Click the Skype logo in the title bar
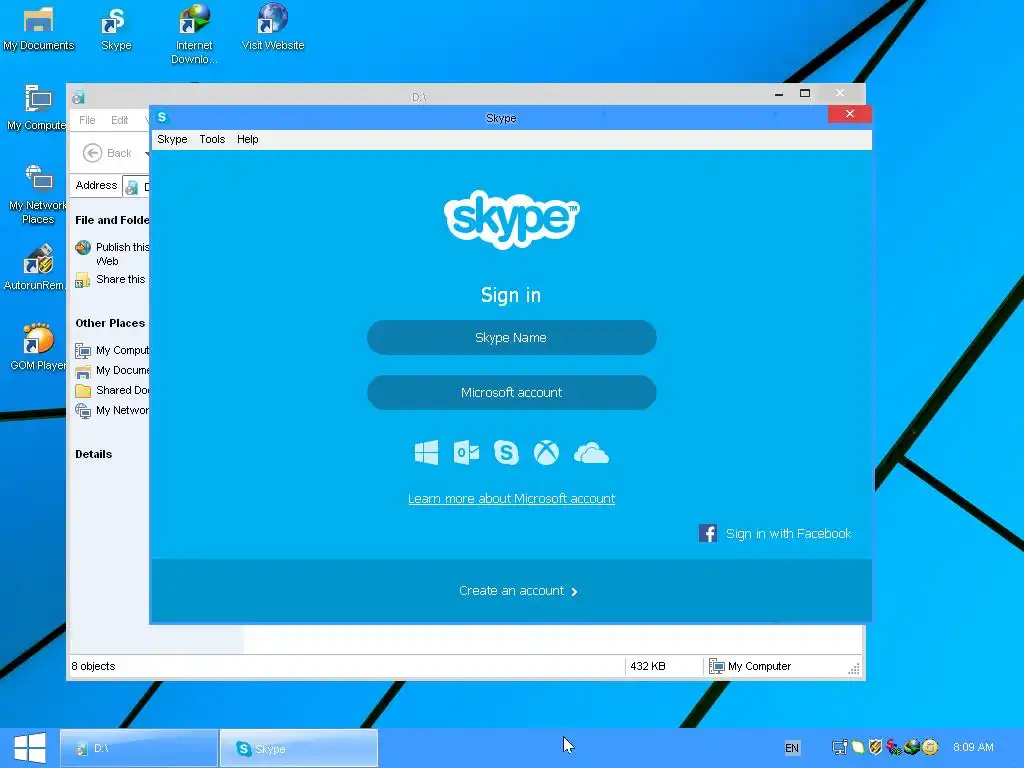The height and width of the screenshot is (768, 1024). pos(162,117)
